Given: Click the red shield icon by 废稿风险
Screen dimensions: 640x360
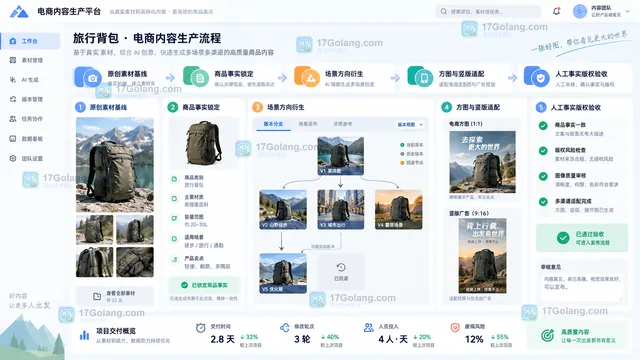Looking at the screenshot, I should pos(455,327).
